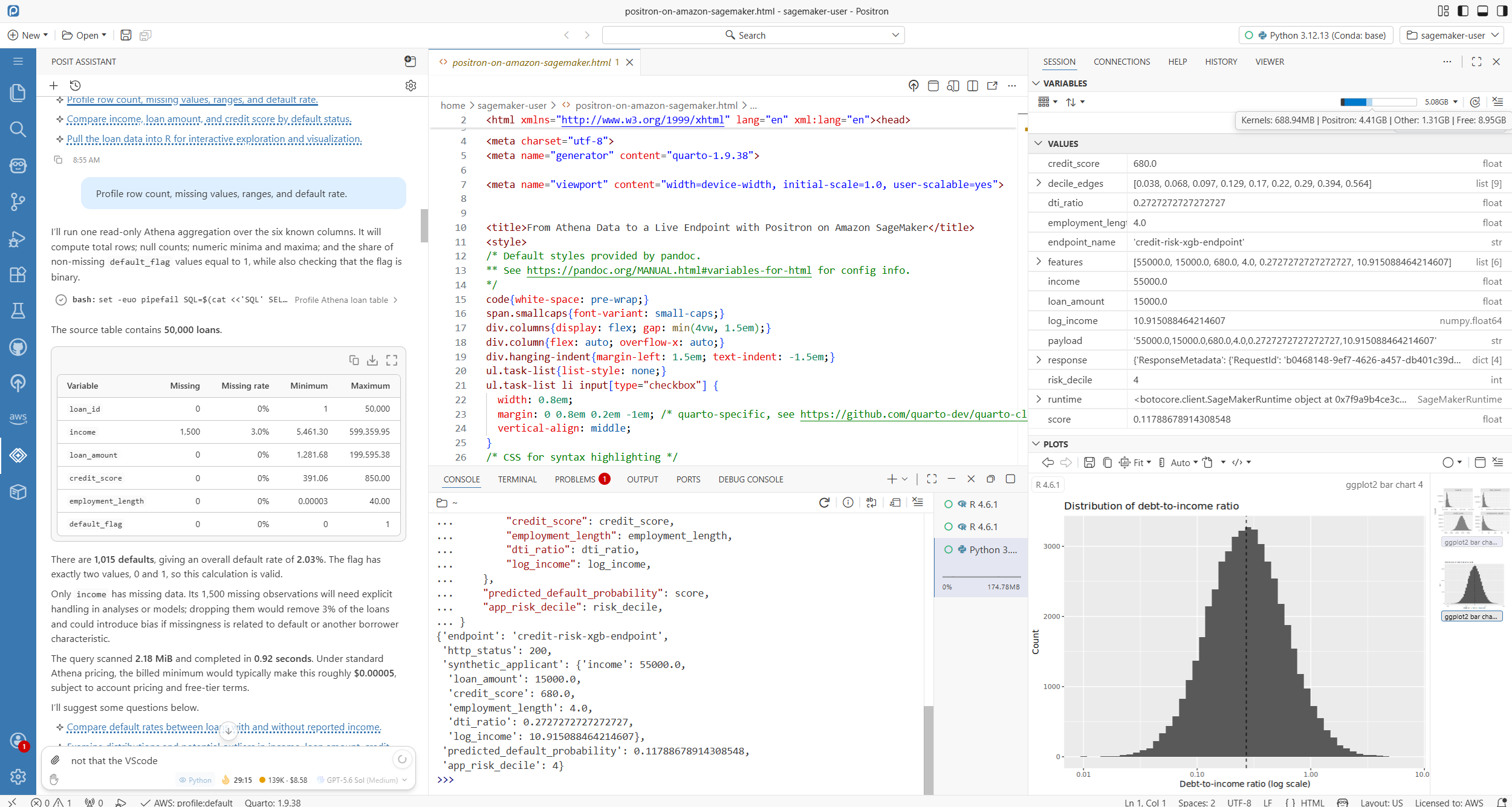
Task: Open the Search view in activity bar
Action: (x=18, y=129)
